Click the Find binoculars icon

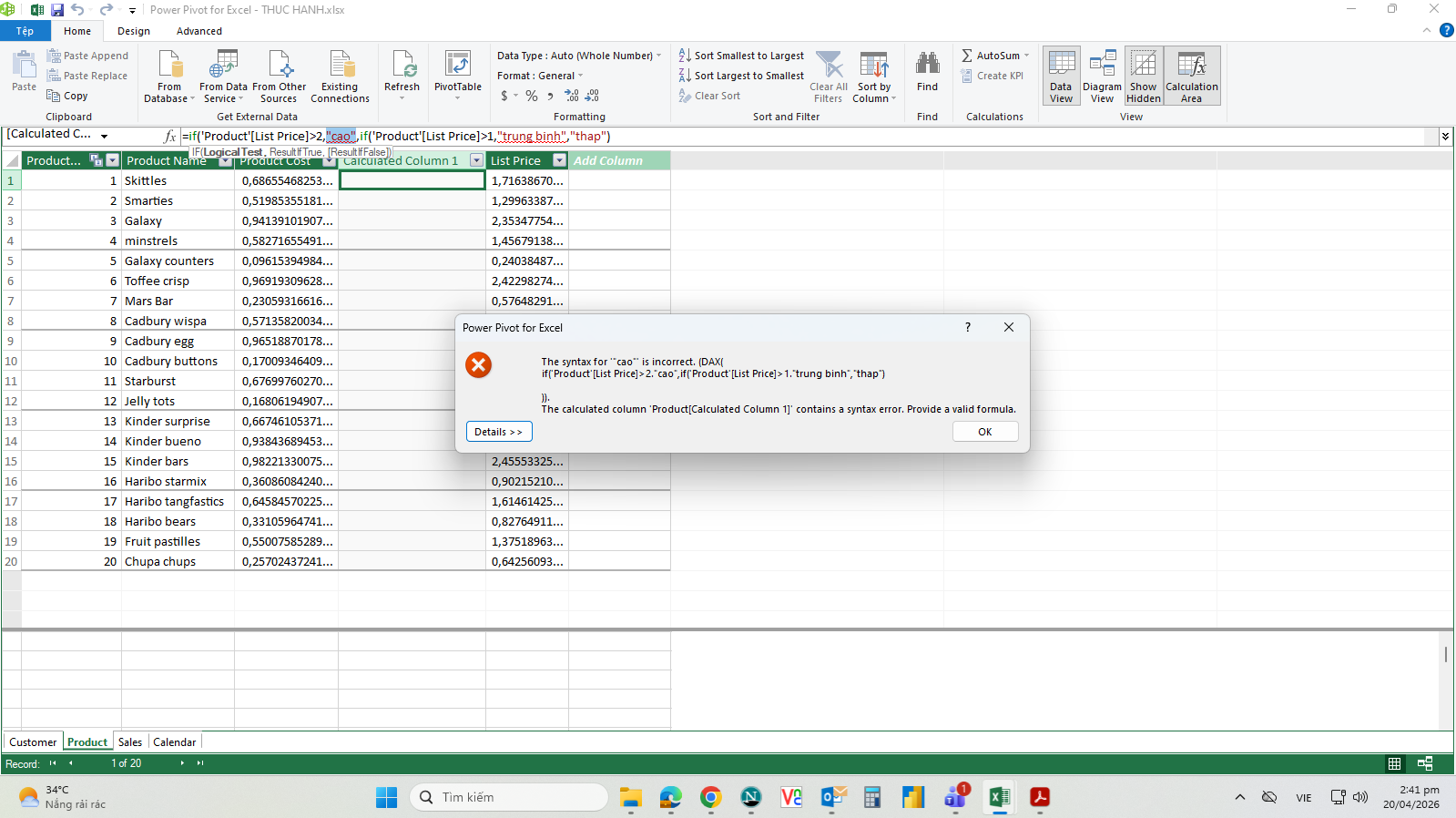point(927,64)
